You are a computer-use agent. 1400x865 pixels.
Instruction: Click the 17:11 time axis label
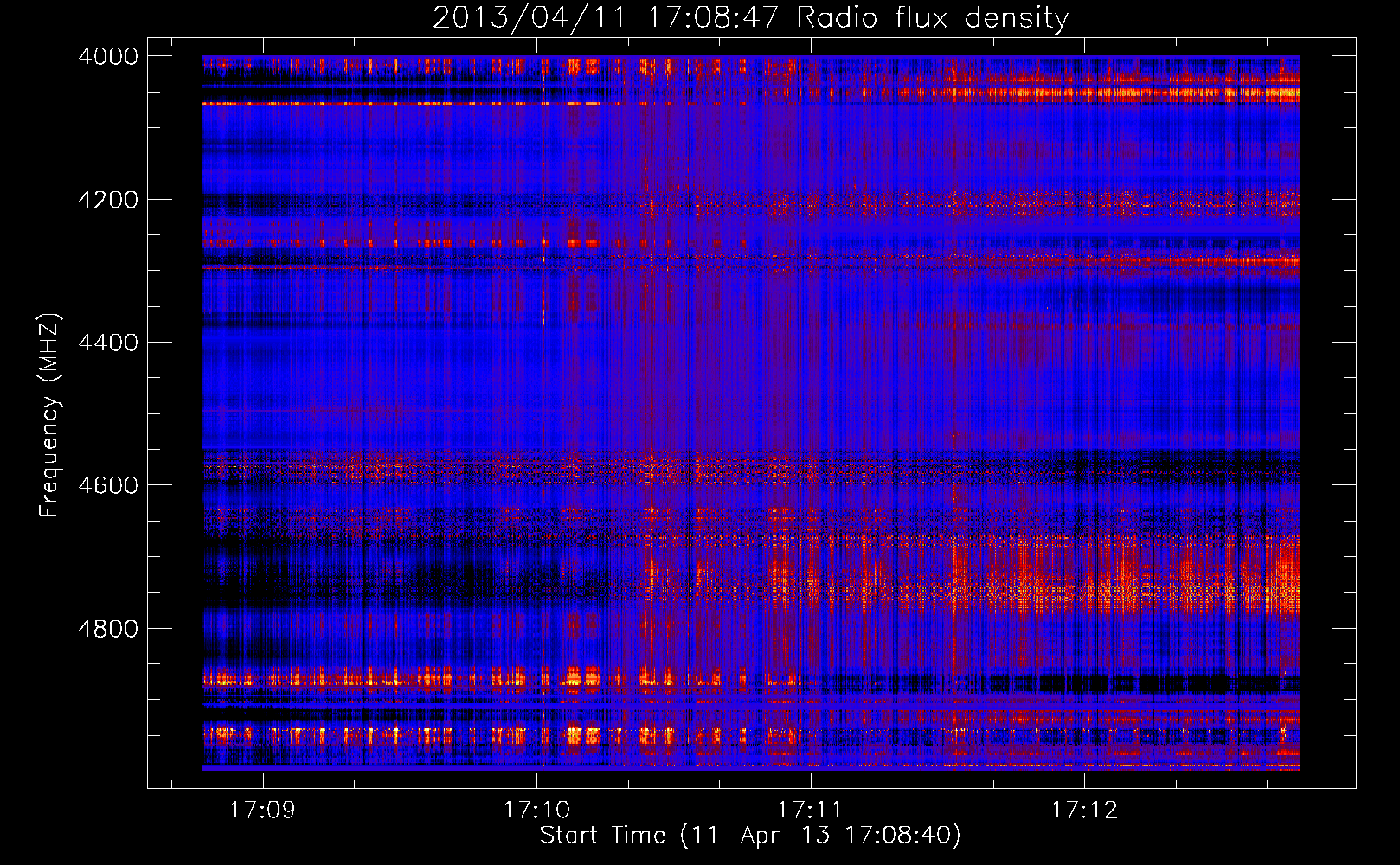[810, 810]
